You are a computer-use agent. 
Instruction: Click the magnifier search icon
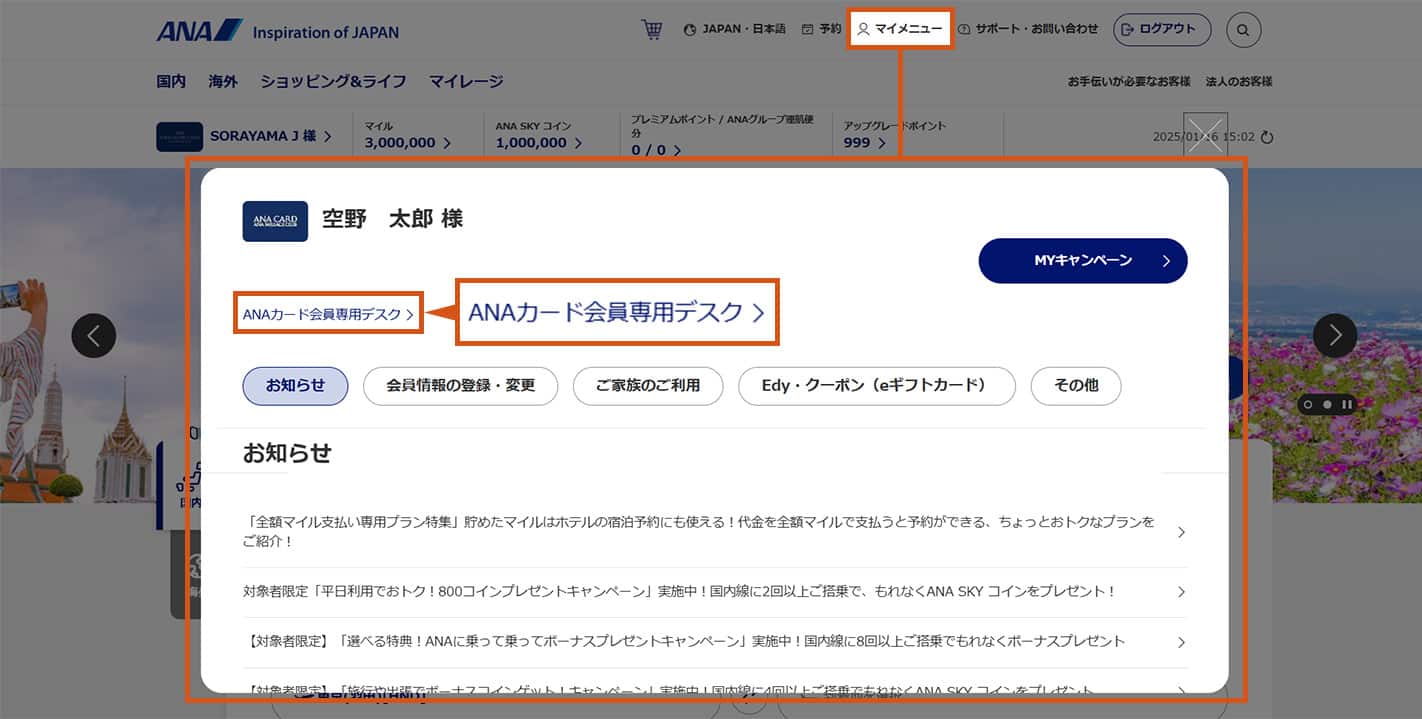(1243, 30)
